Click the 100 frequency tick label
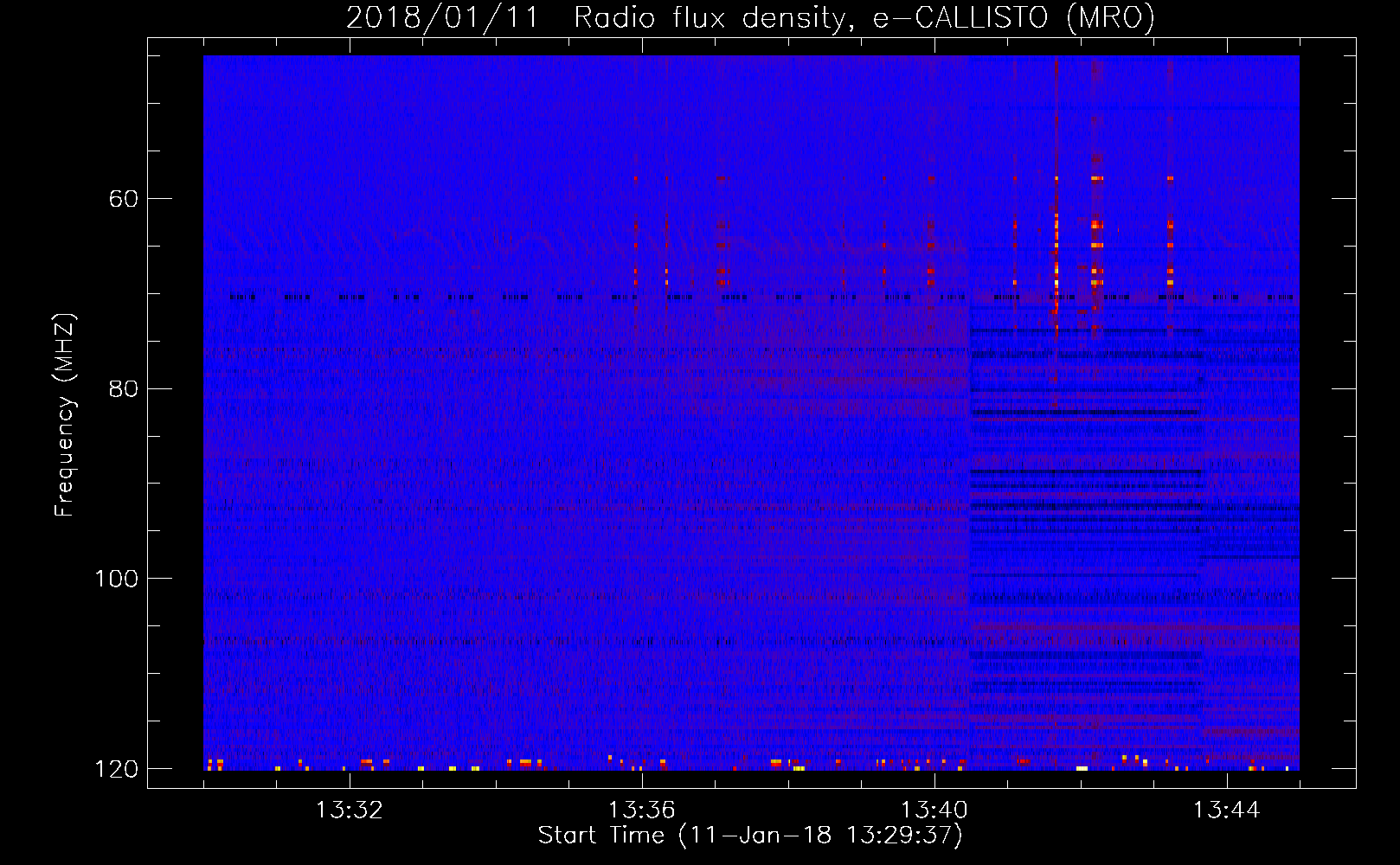The image size is (1400, 865). pos(116,579)
